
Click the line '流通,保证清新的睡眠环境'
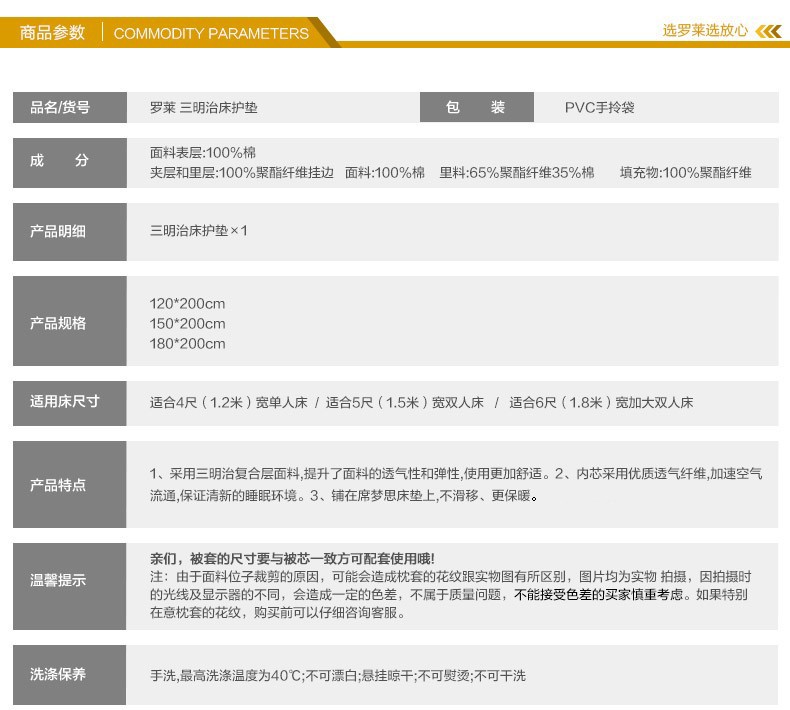(344, 496)
